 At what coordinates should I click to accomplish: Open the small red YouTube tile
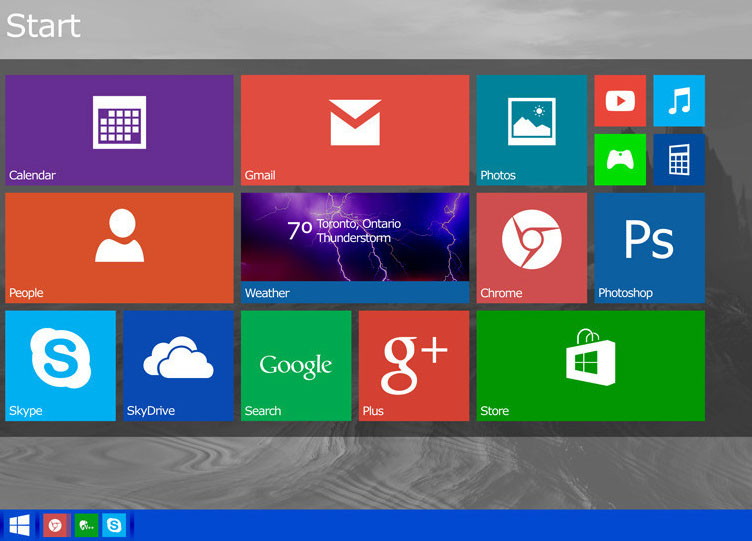point(620,101)
